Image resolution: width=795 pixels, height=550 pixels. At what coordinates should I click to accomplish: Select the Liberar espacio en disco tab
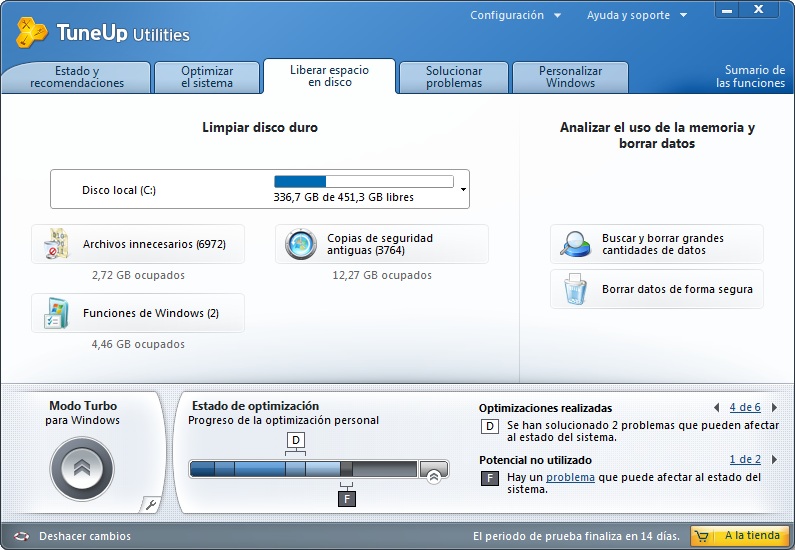(330, 76)
